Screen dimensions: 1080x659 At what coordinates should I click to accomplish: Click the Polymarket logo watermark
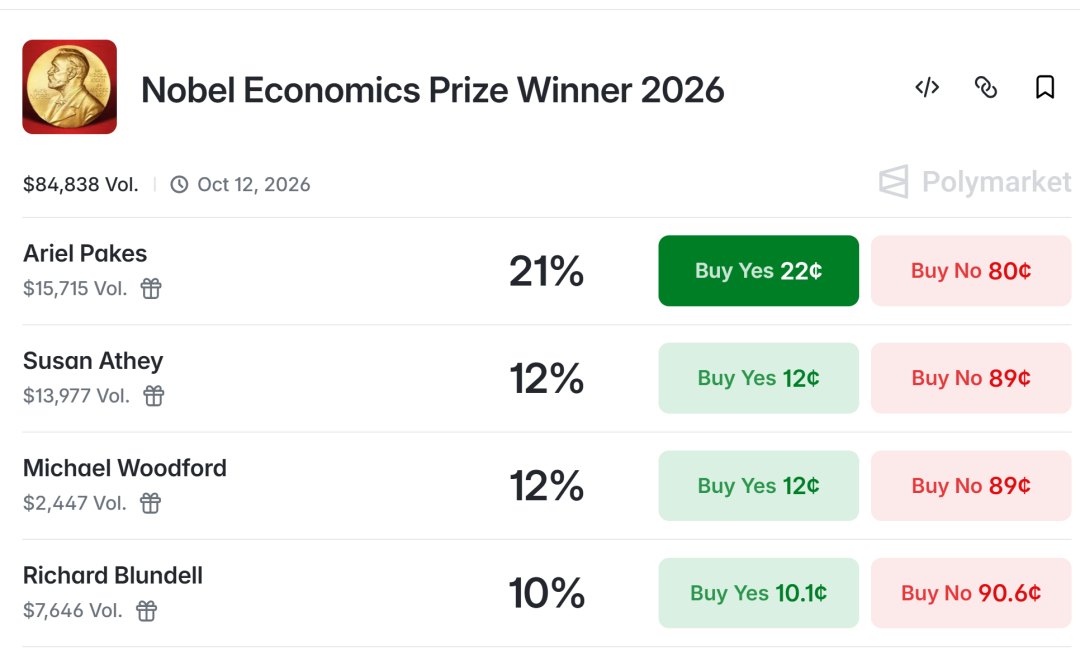click(975, 182)
